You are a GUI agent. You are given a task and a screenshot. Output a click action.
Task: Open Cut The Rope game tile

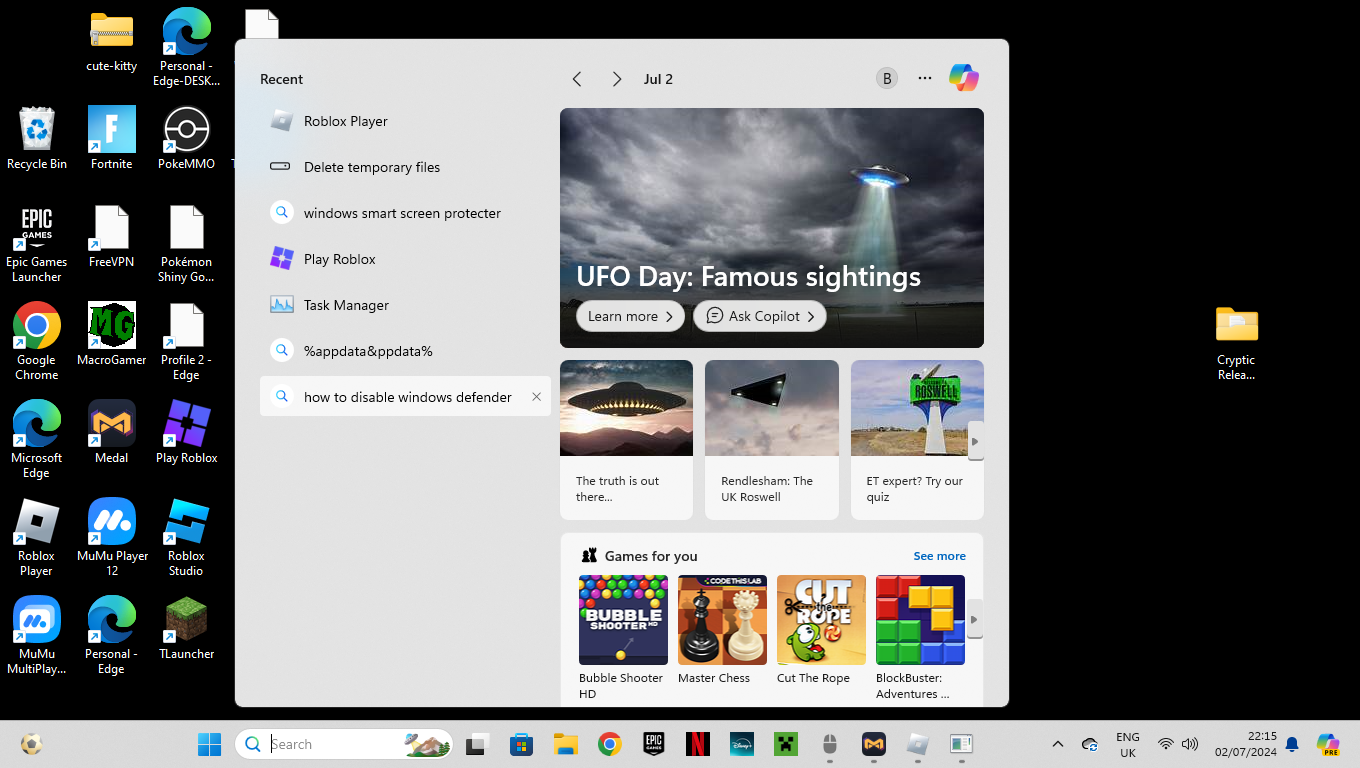point(821,630)
